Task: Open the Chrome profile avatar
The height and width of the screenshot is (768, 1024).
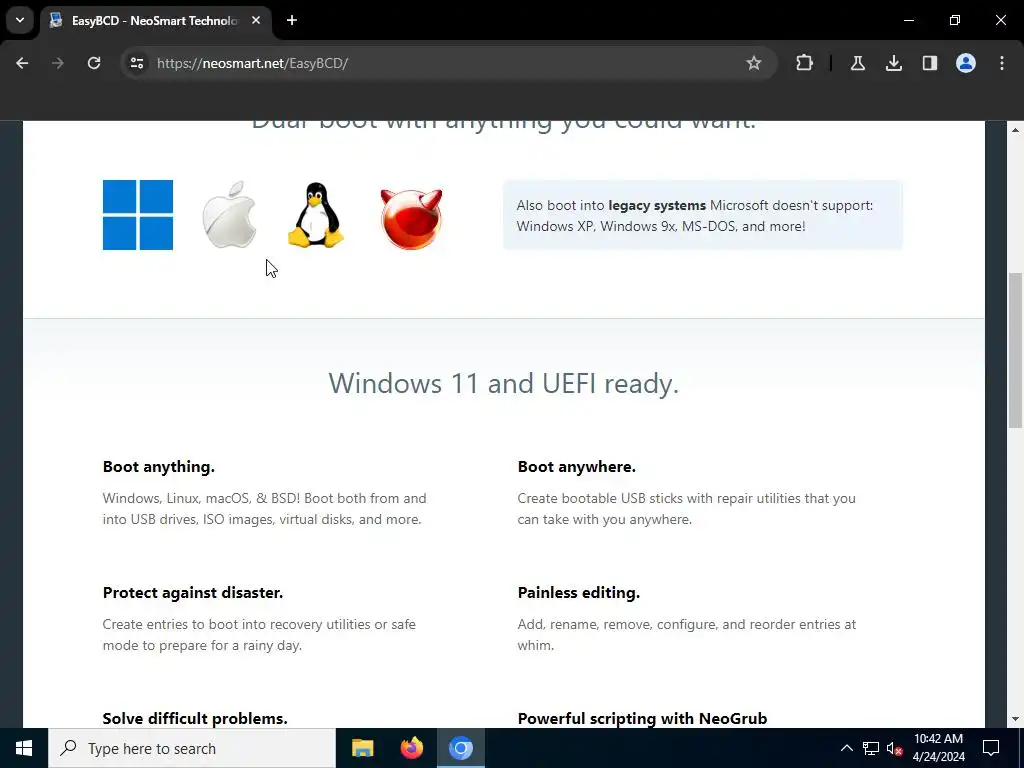Action: [965, 63]
